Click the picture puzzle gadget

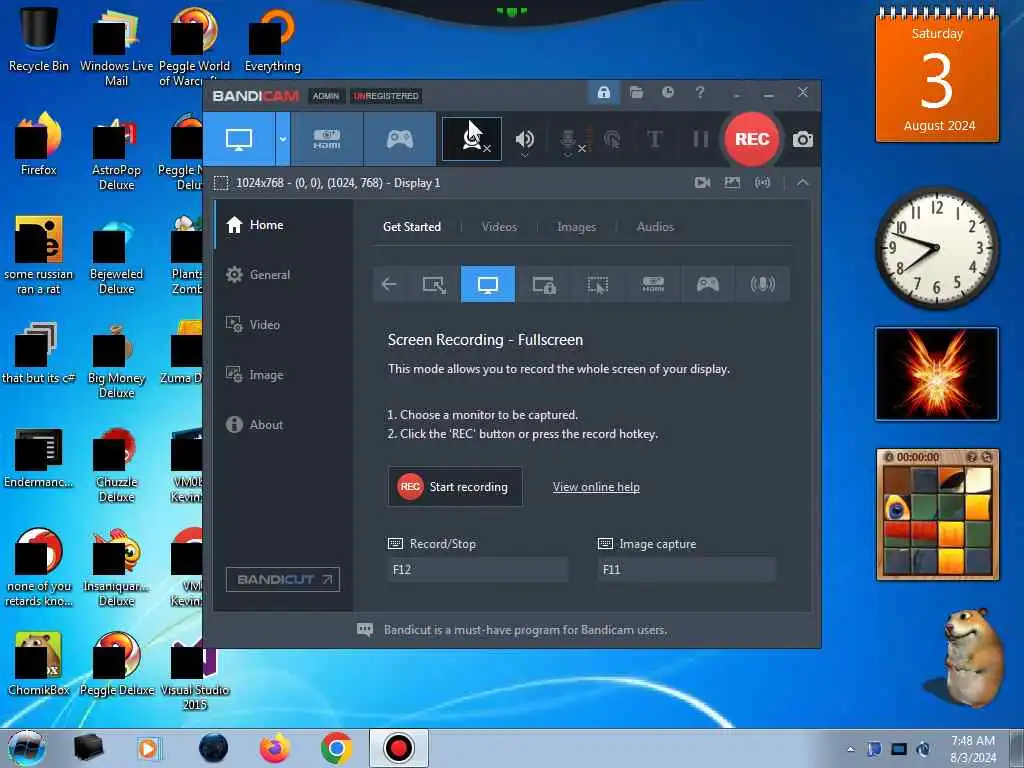pyautogui.click(x=937, y=515)
